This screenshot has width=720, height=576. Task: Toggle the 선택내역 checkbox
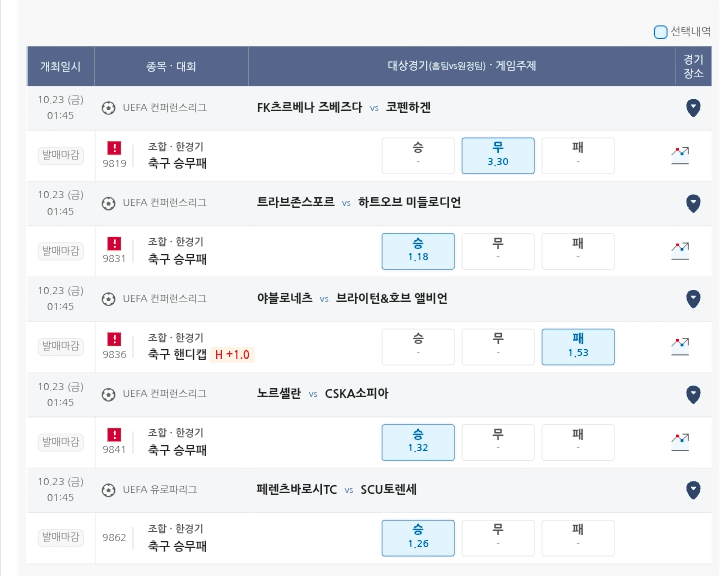[x=660, y=32]
